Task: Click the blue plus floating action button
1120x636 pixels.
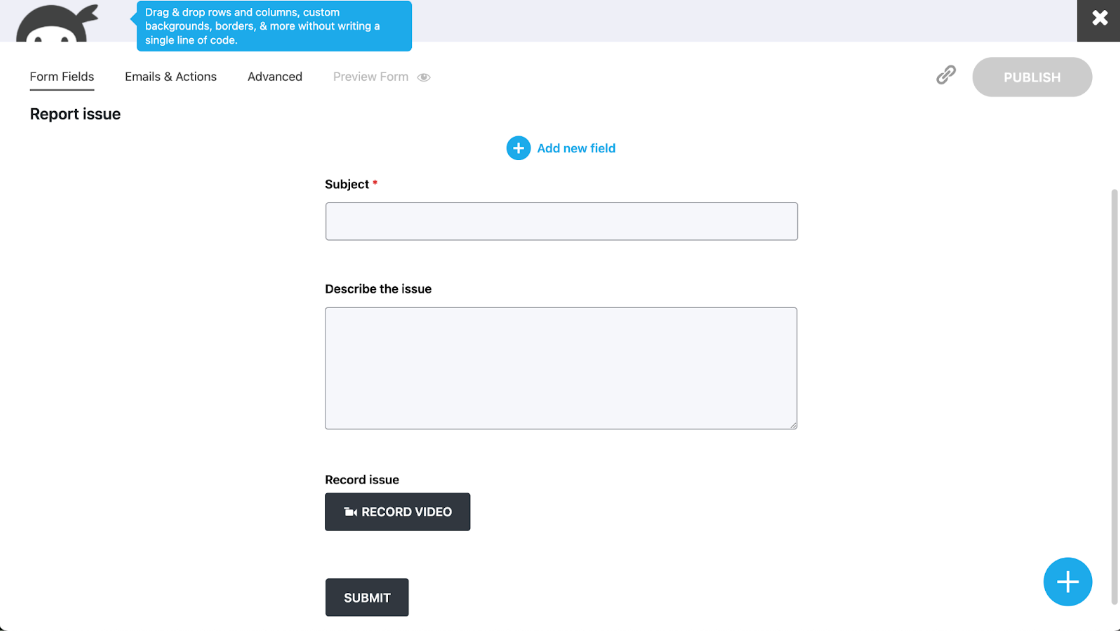Action: pyautogui.click(x=1067, y=581)
